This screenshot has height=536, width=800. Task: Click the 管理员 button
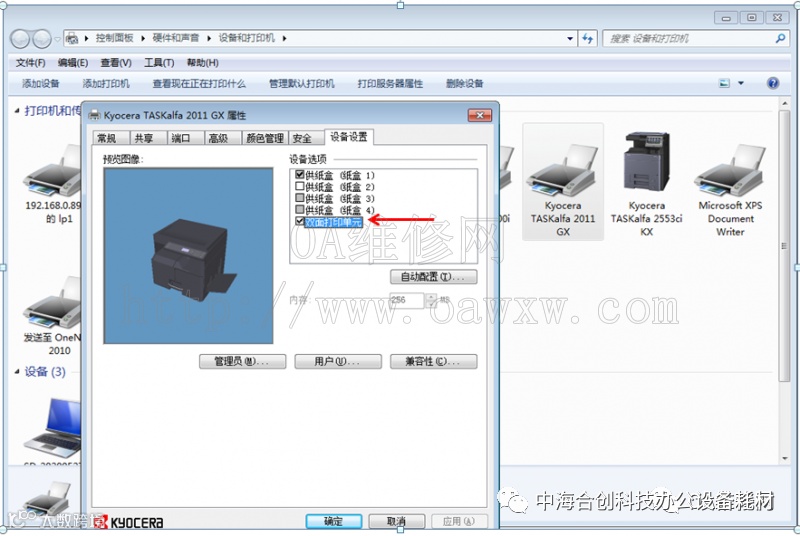242,362
